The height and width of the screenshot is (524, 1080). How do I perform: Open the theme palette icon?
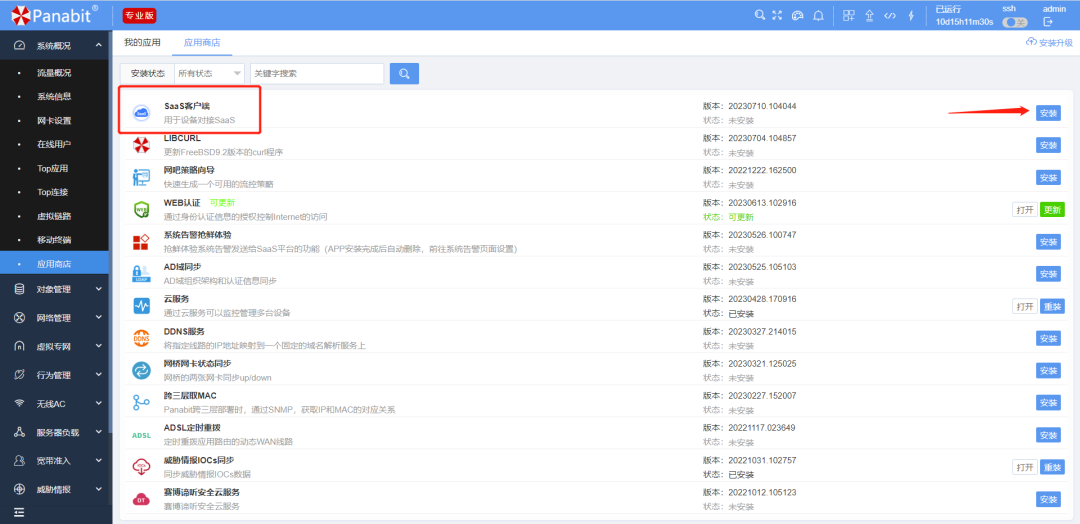797,15
